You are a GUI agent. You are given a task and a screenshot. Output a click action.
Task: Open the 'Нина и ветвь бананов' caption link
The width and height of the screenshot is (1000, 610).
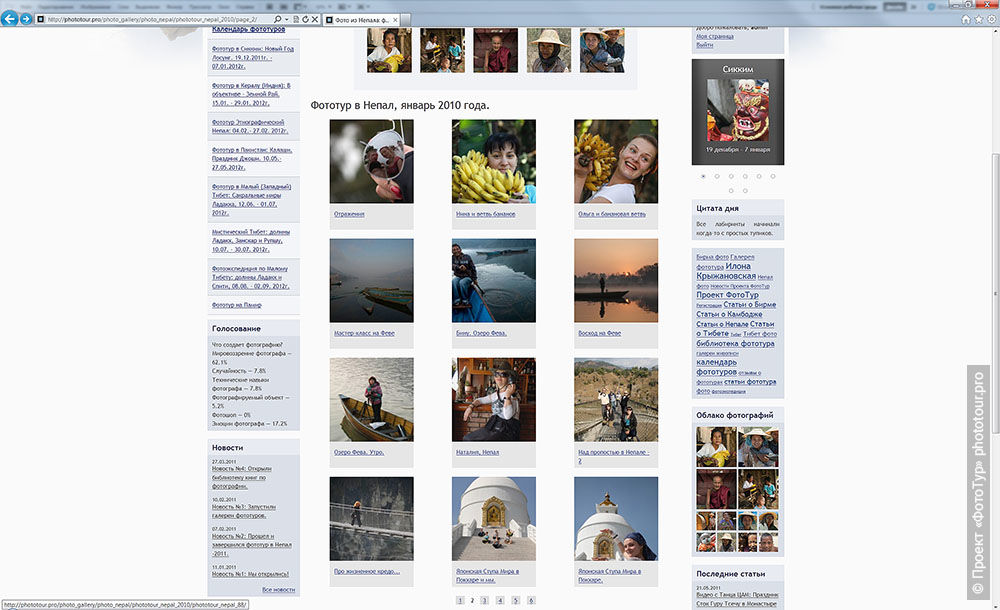485,214
